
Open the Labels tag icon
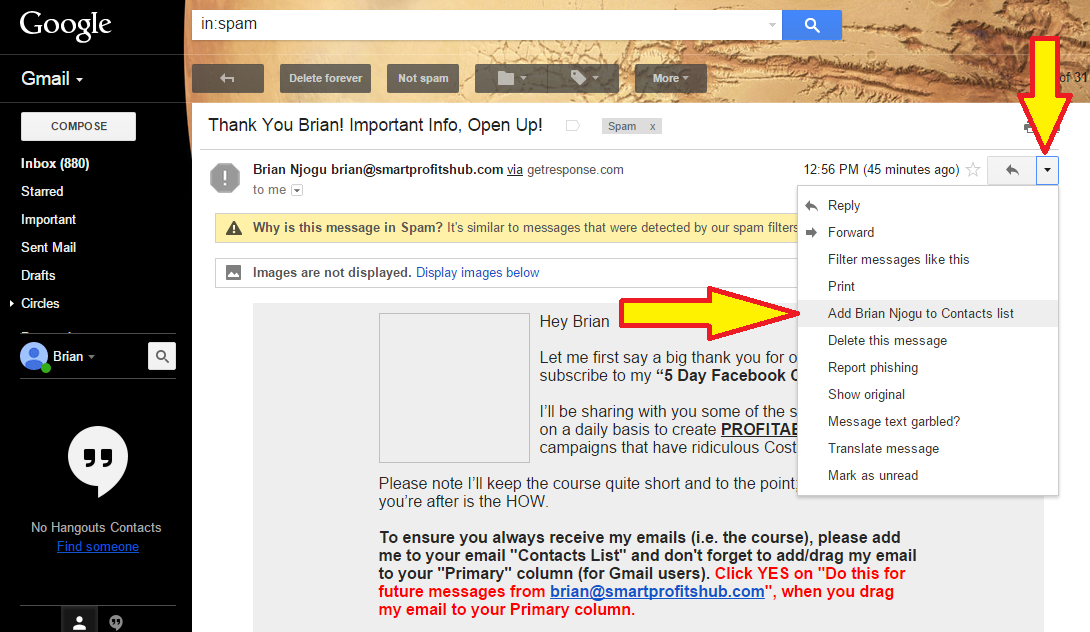tap(584, 79)
